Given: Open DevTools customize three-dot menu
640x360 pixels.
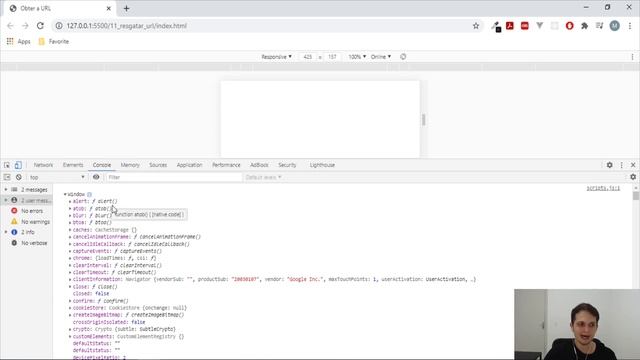Looking at the screenshot, I should coord(621,165).
